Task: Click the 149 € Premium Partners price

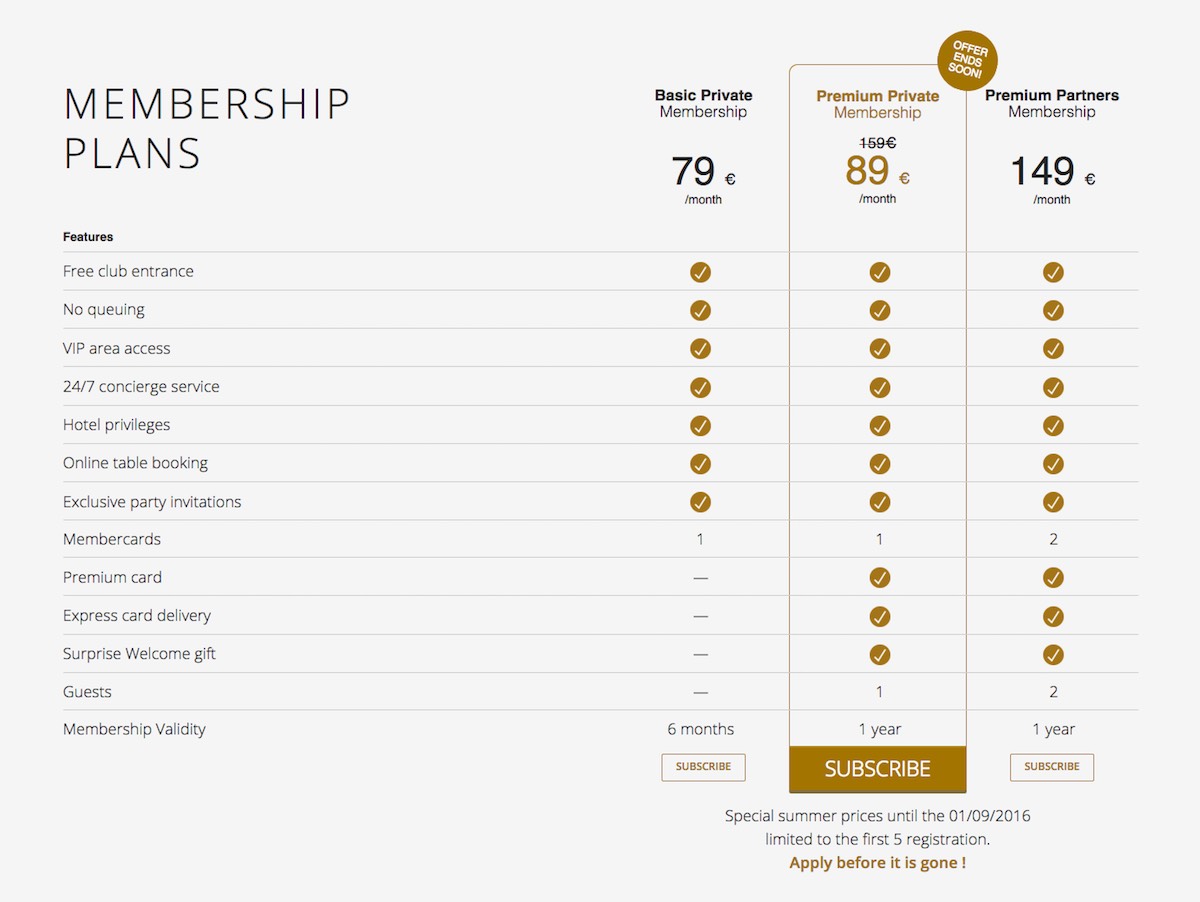Action: (x=1052, y=172)
